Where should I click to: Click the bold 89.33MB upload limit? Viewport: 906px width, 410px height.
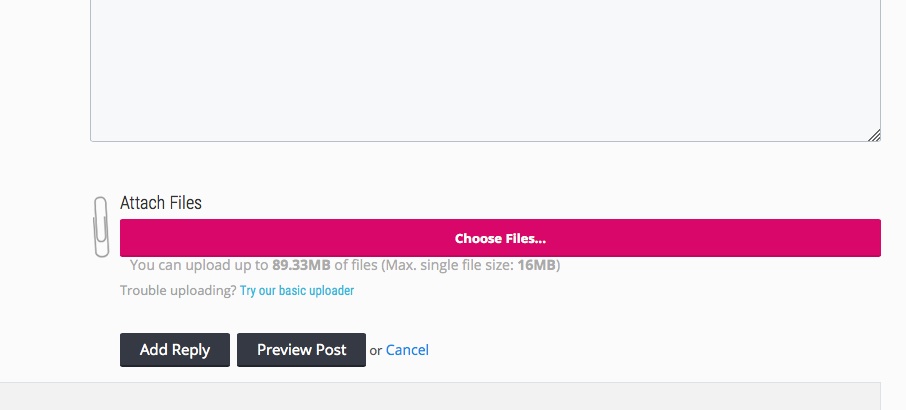coord(301,265)
